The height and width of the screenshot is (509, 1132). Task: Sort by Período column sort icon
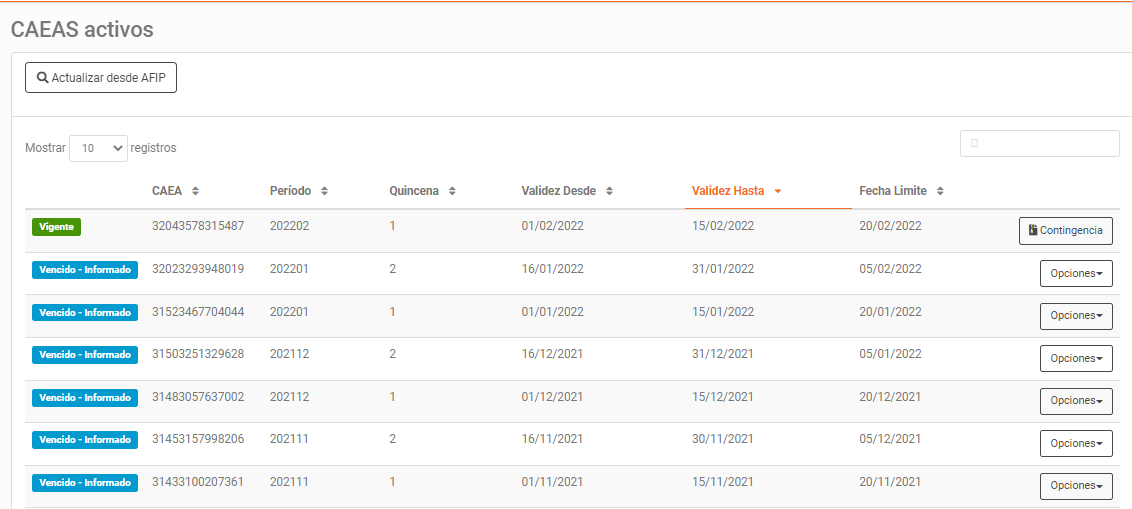click(x=325, y=191)
